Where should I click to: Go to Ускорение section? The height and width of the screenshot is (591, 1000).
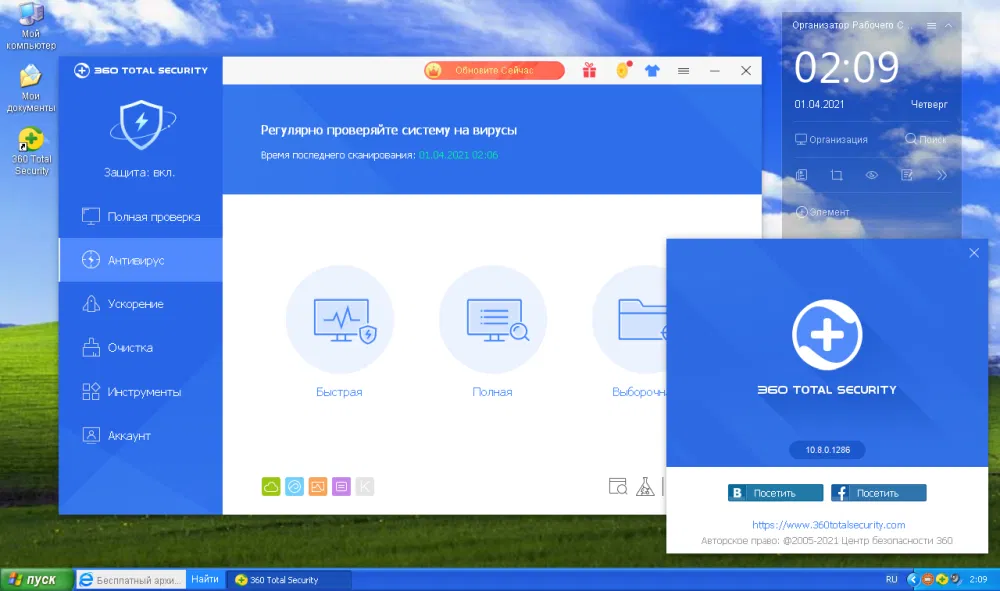tap(141, 304)
